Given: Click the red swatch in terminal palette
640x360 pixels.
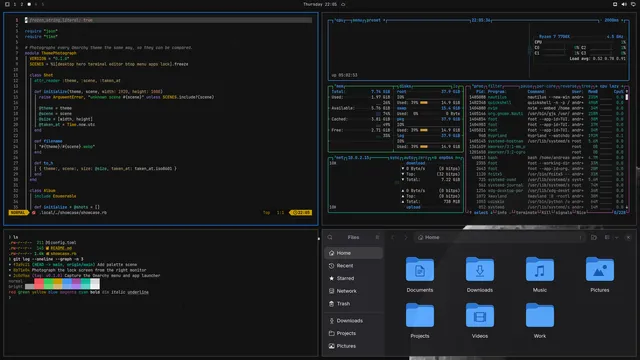Looking at the screenshot, I should [39, 281].
